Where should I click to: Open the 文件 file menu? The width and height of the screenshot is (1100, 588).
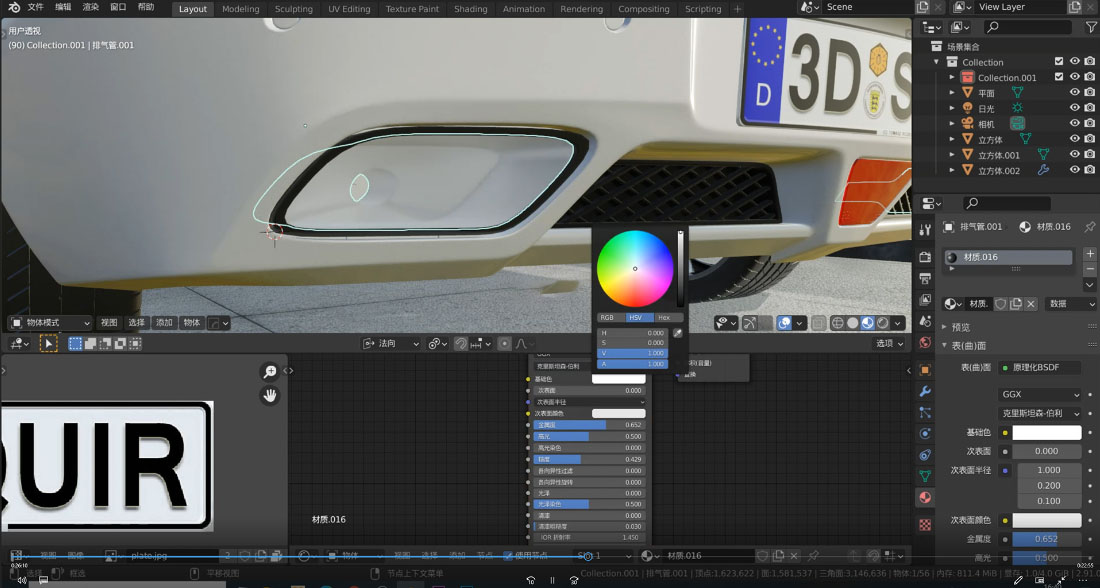click(x=35, y=7)
